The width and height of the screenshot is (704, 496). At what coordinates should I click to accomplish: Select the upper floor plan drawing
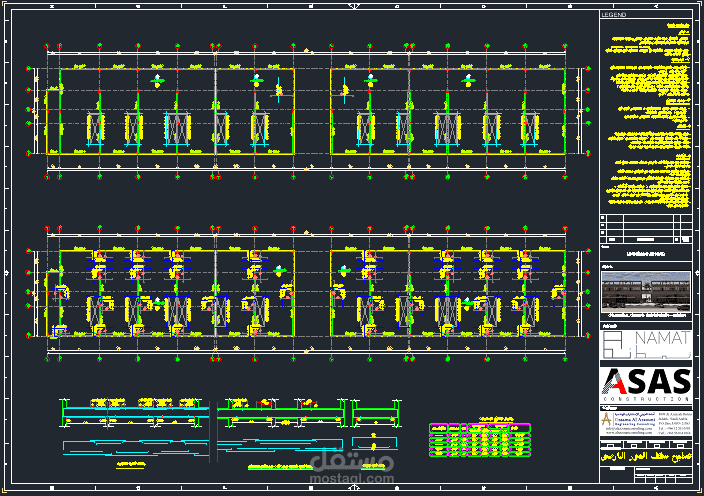coord(308,111)
